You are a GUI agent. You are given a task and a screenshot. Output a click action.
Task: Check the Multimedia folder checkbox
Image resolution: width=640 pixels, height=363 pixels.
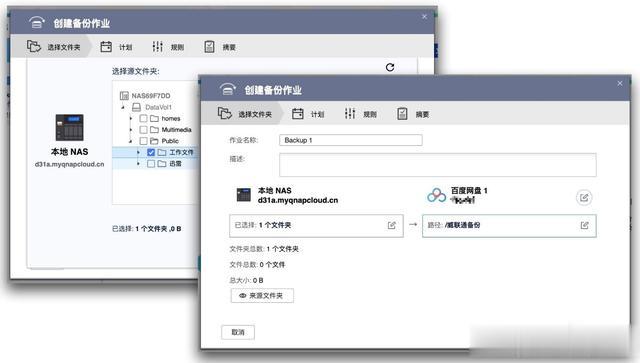point(143,129)
